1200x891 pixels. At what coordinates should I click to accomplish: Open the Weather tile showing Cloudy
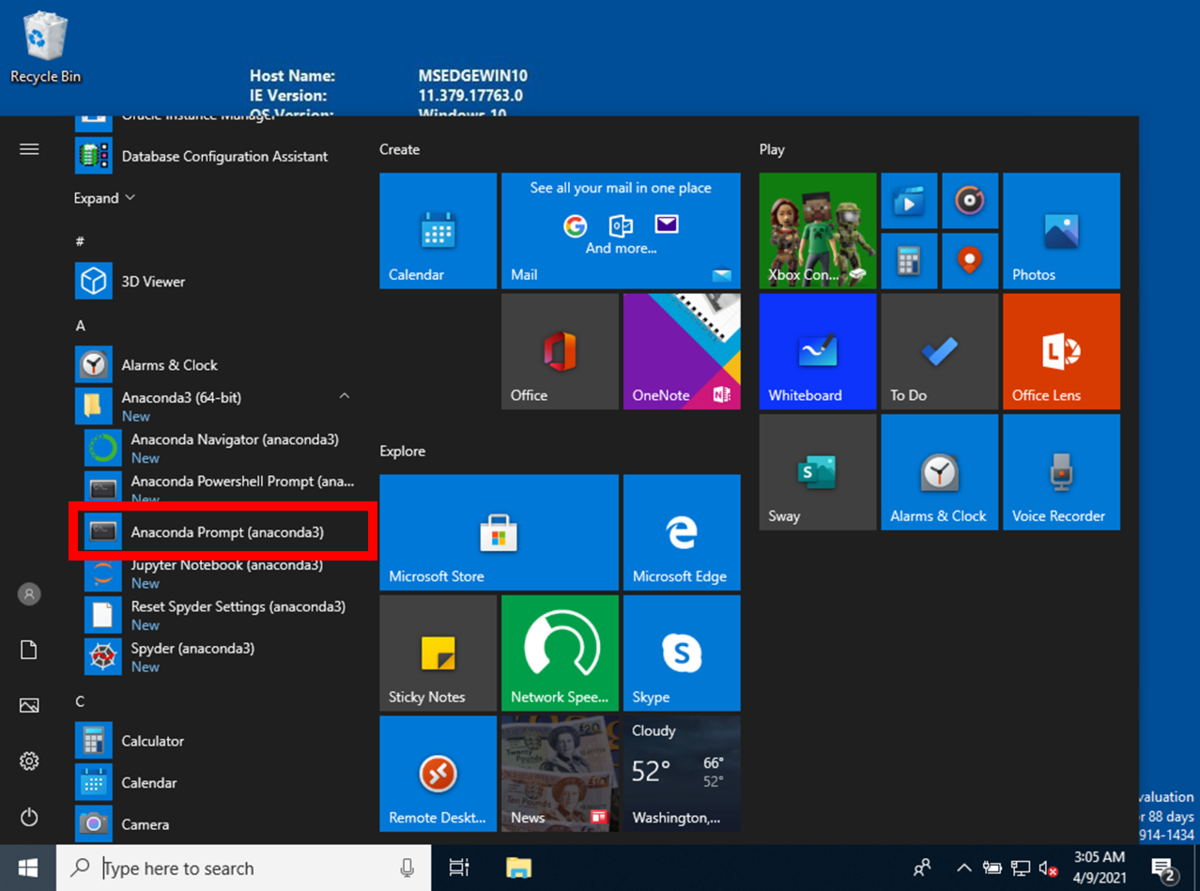pyautogui.click(x=682, y=774)
